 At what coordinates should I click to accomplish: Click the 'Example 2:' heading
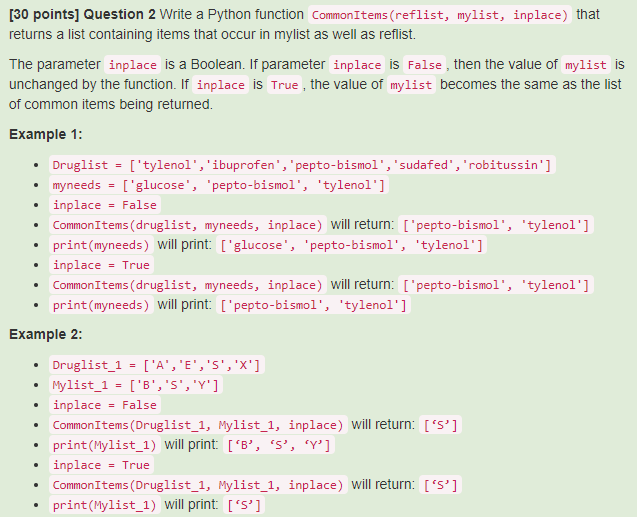[x=46, y=334]
